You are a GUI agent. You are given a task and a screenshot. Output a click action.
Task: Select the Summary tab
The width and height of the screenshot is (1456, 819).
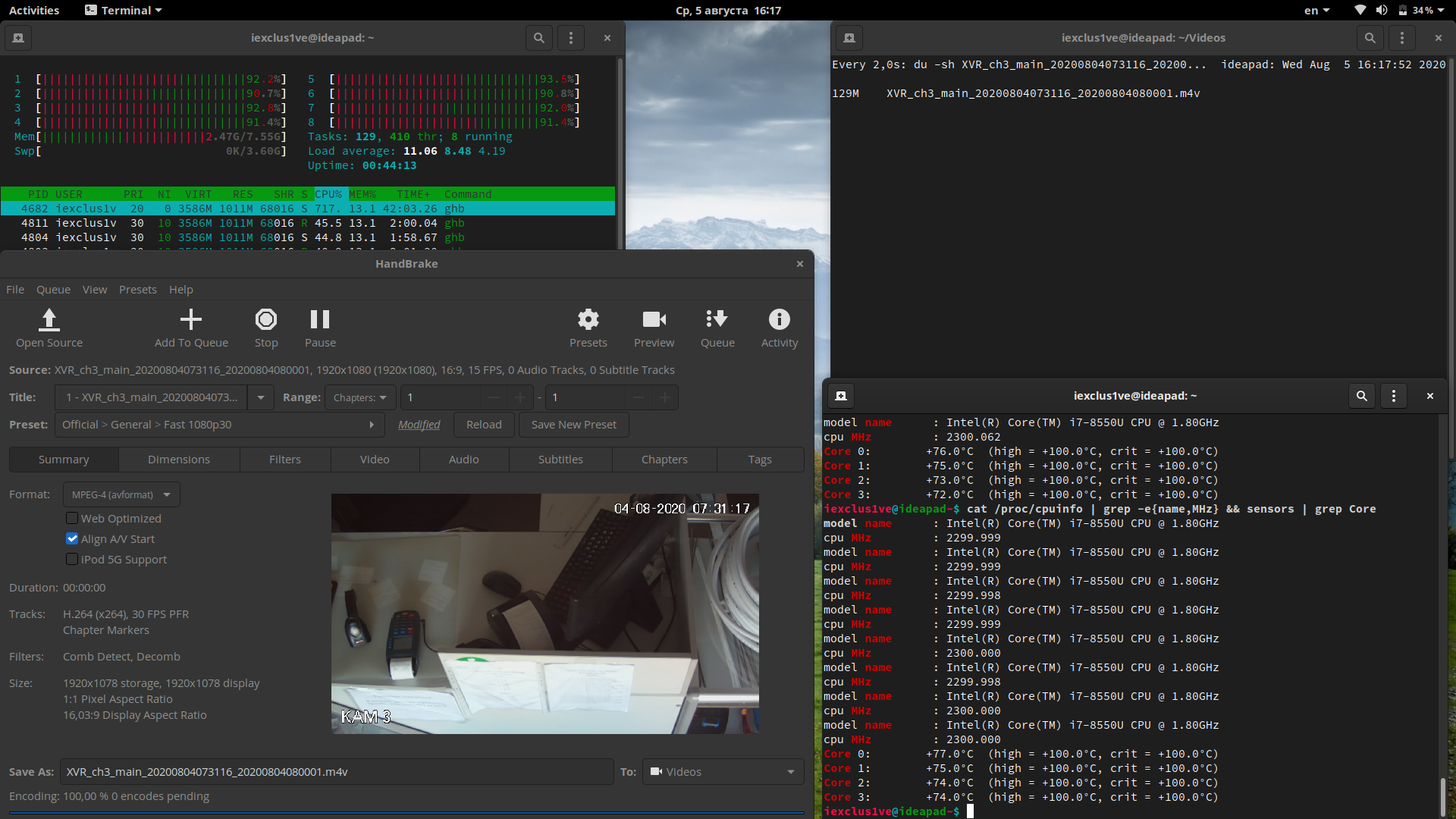point(64,460)
